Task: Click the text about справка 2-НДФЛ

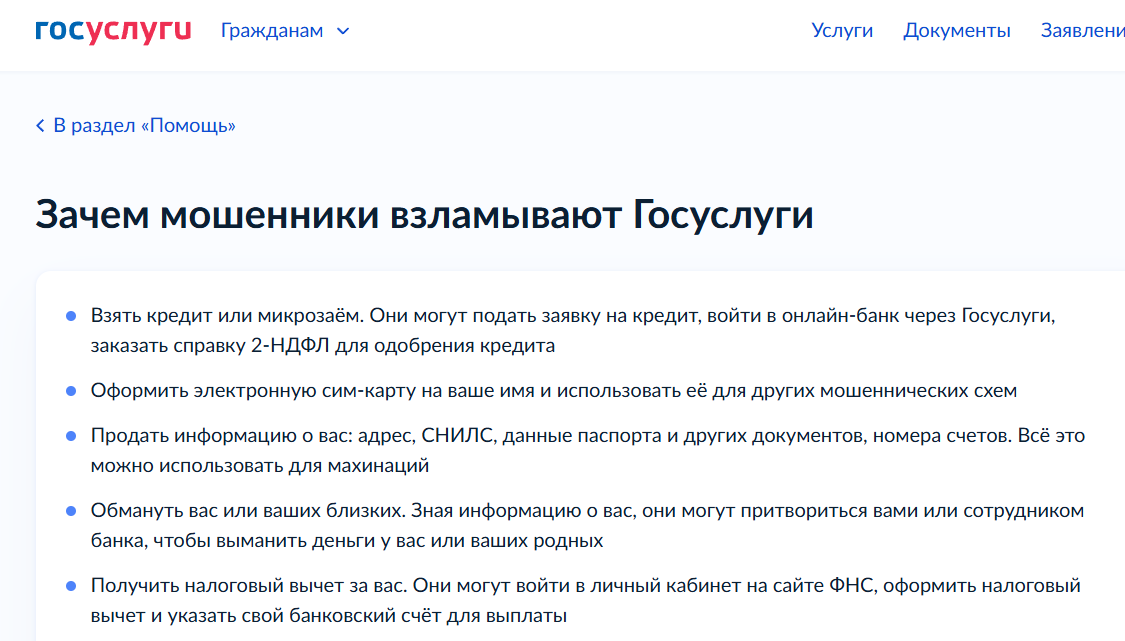Action: pos(322,346)
